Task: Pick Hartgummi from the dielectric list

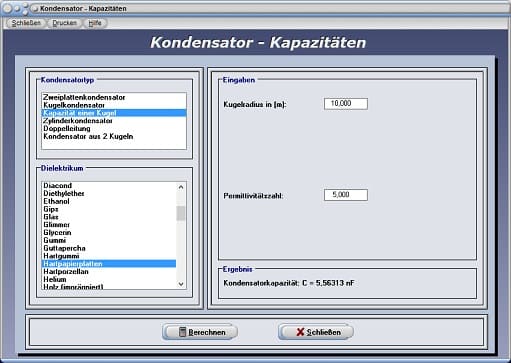Action: 109,256
